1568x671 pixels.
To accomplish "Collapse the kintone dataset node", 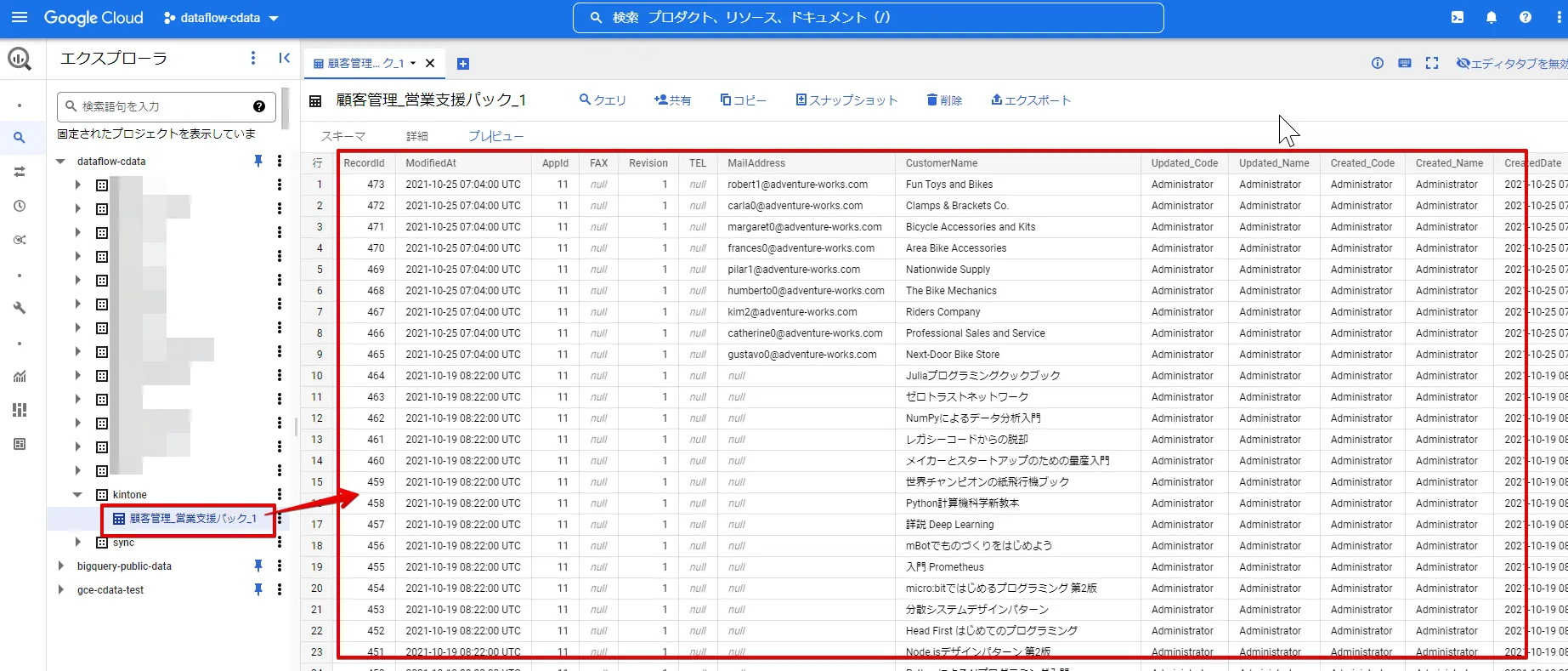I will point(77,495).
